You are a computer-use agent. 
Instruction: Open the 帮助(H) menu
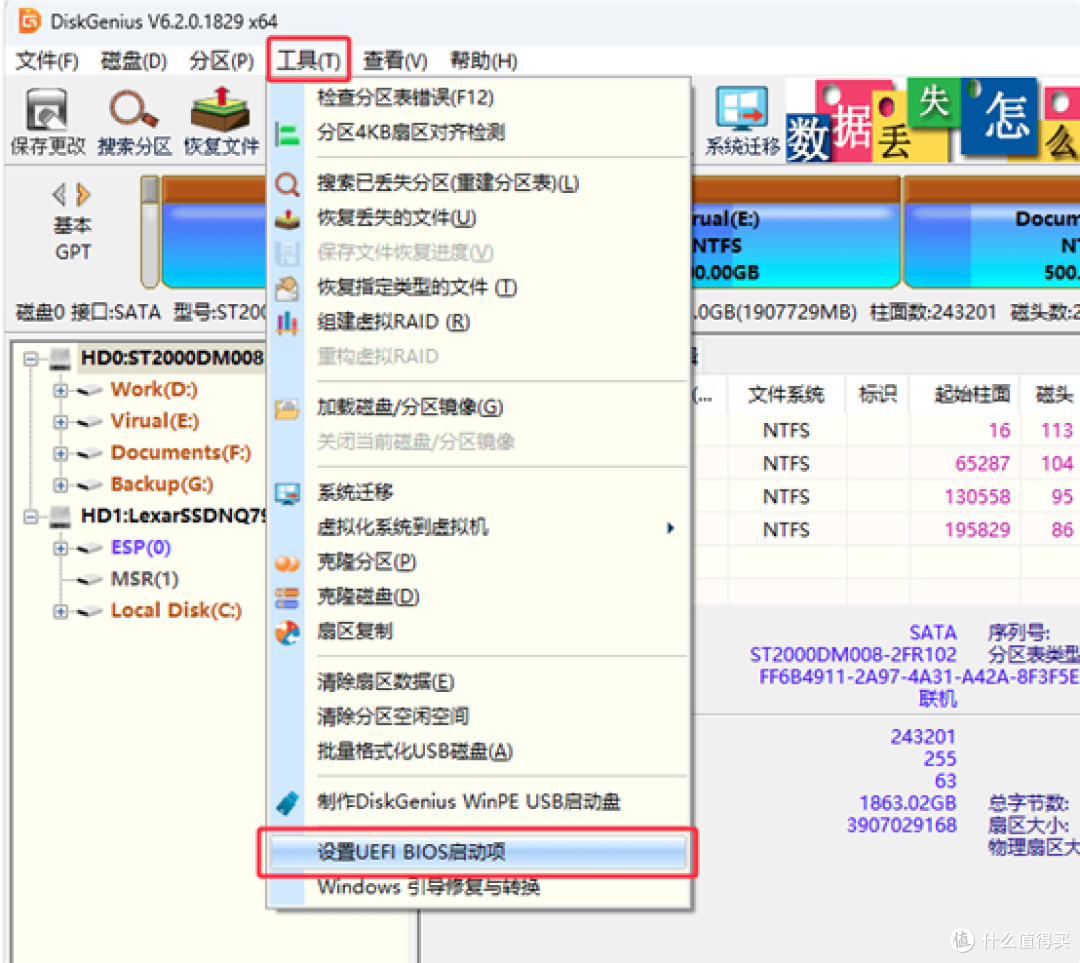[484, 61]
